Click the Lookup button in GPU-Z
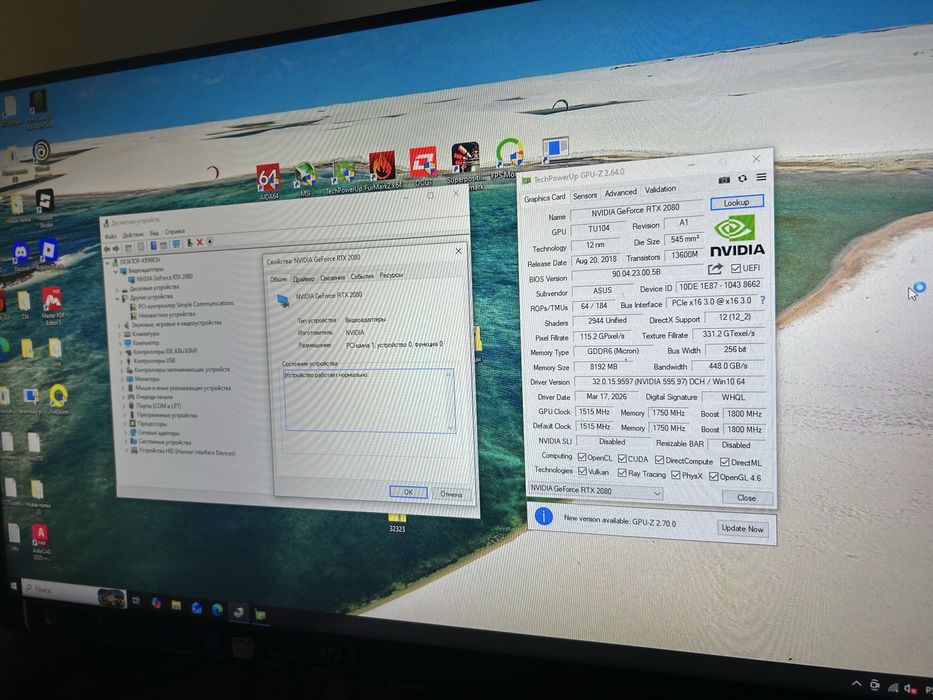Screen dimensions: 933x700 click(x=736, y=202)
